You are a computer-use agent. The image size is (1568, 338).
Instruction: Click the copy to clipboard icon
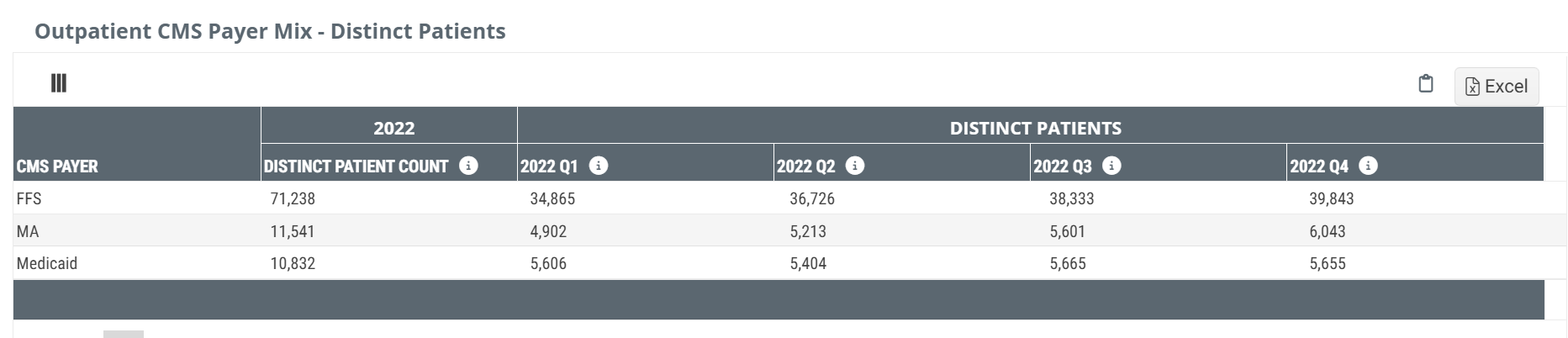click(x=1425, y=84)
